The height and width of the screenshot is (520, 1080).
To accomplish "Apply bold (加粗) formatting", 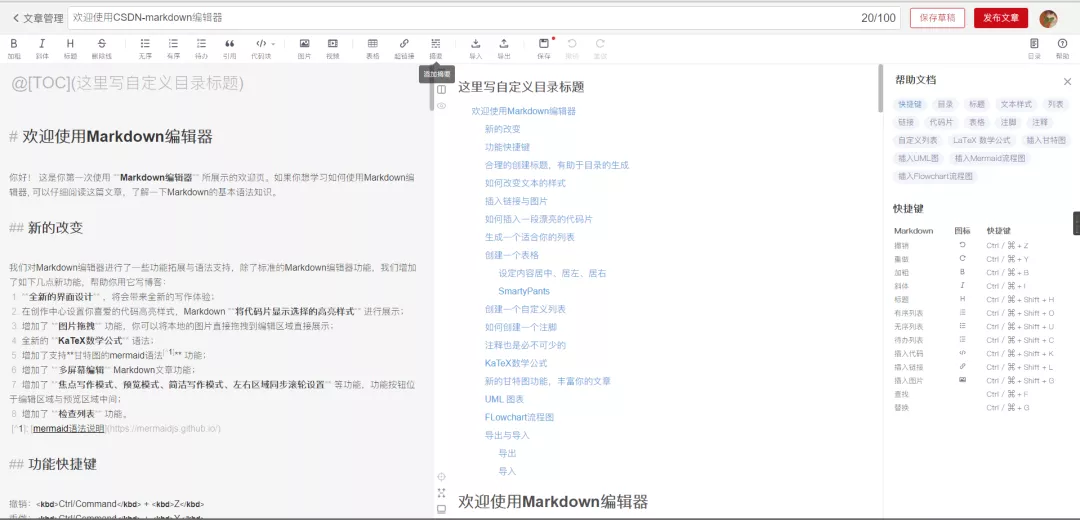I will 14,48.
